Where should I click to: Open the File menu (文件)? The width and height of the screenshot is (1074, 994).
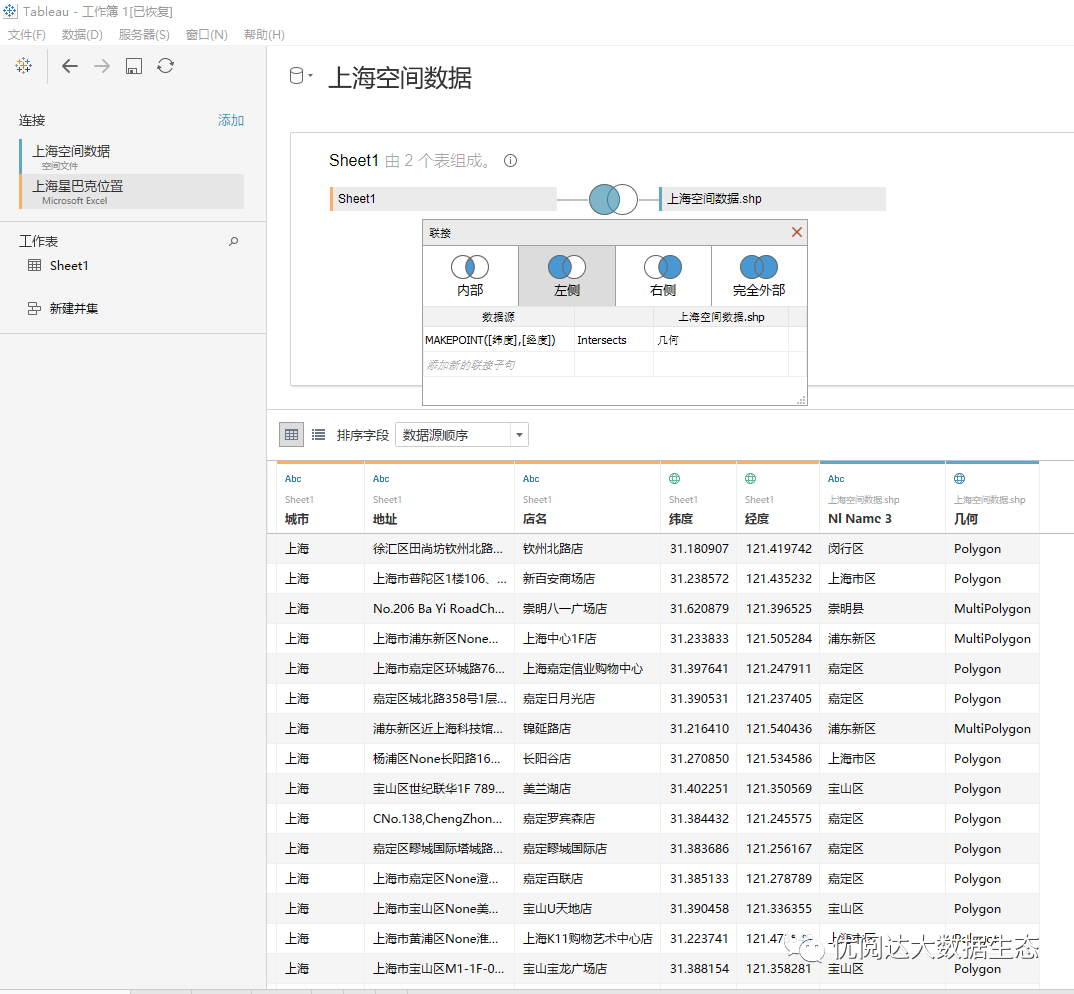pos(27,34)
